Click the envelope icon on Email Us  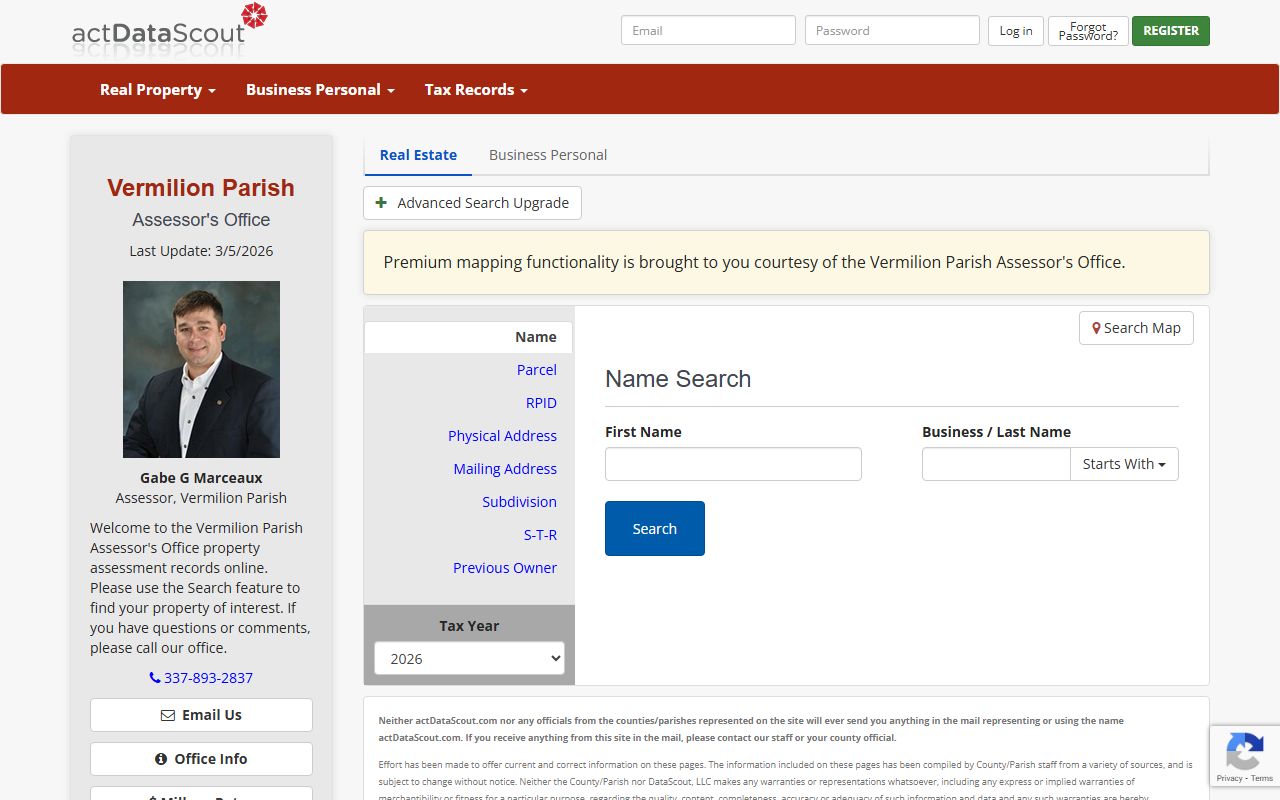[x=168, y=715]
